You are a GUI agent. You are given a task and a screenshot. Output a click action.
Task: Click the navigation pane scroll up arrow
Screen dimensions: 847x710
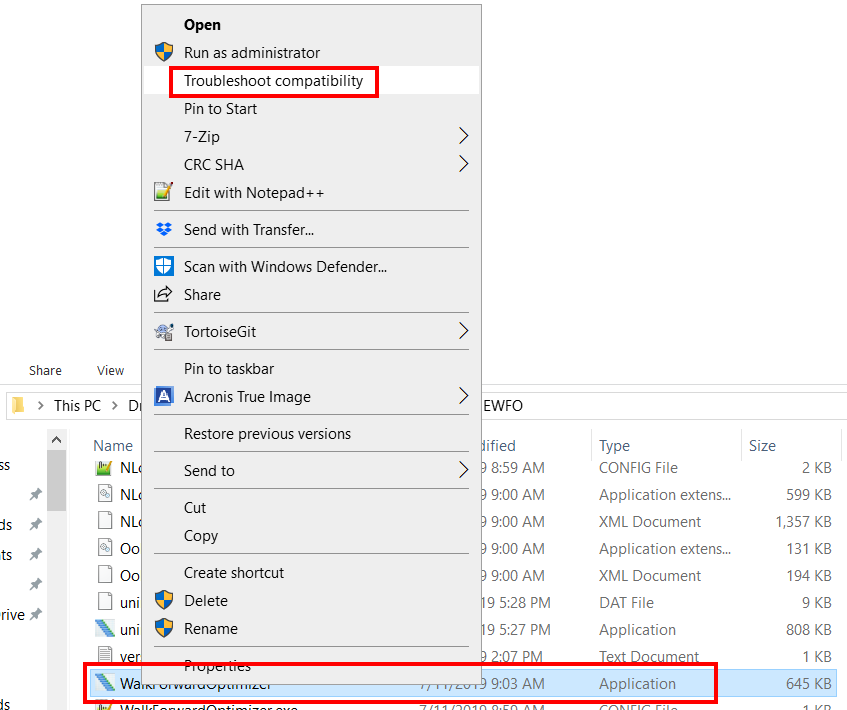coord(56,440)
